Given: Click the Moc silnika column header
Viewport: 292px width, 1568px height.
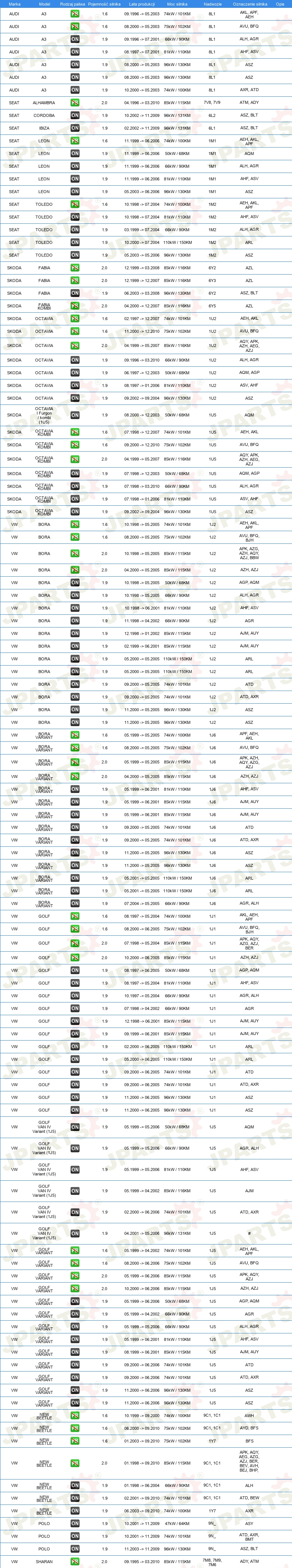Looking at the screenshot, I should click(177, 4).
